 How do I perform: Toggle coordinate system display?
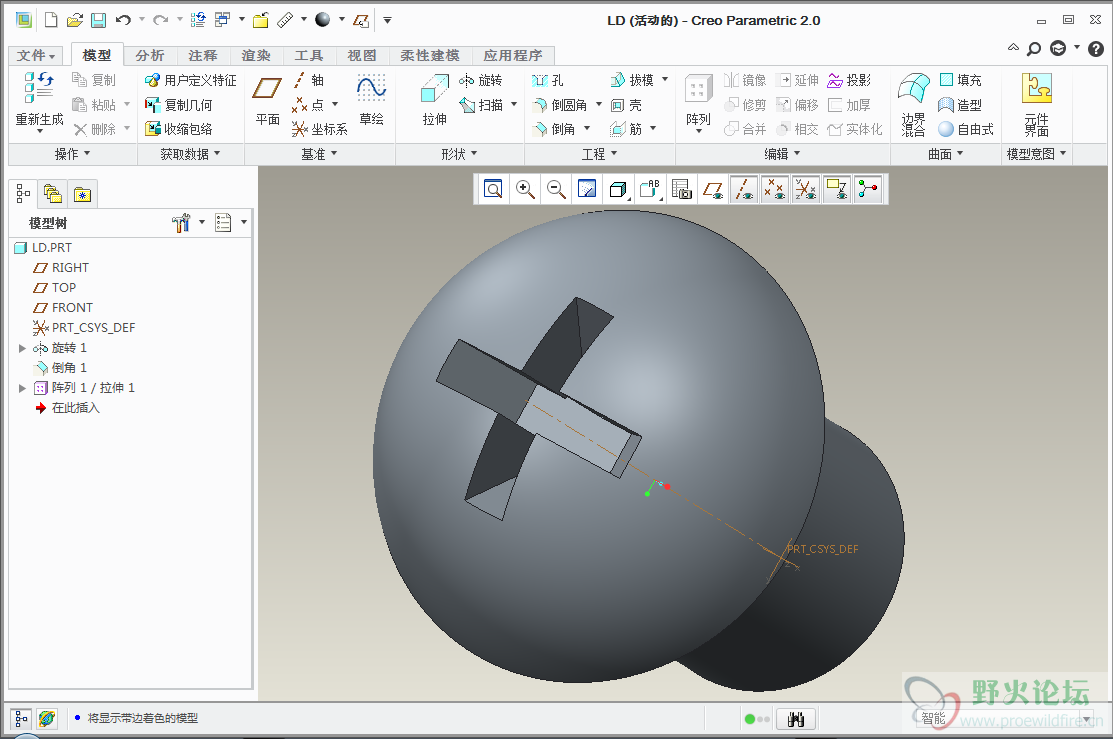pos(806,189)
